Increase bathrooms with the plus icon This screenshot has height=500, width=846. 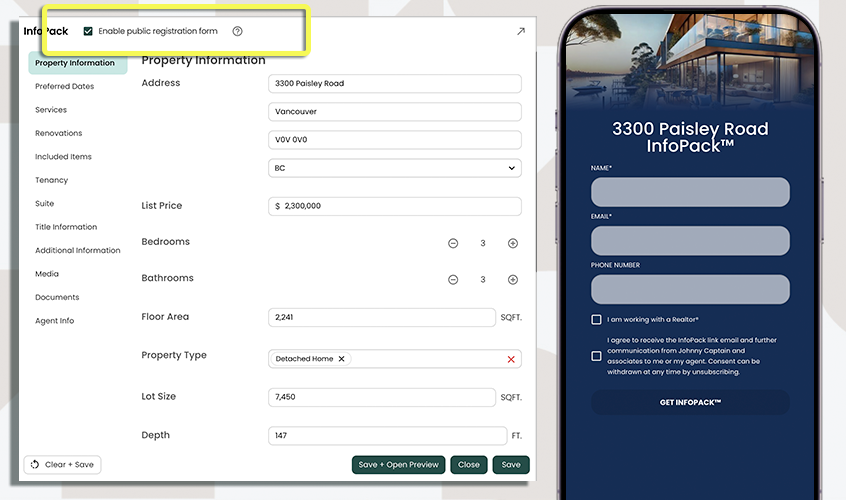coord(513,280)
